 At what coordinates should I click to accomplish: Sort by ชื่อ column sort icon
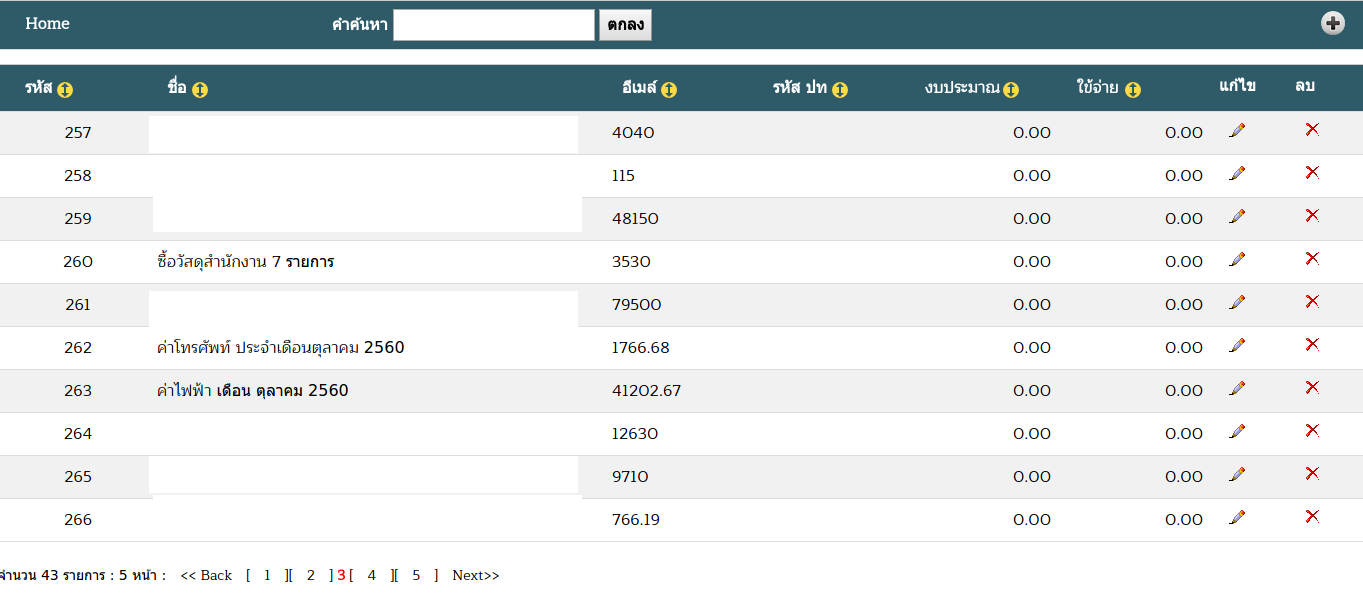(199, 90)
